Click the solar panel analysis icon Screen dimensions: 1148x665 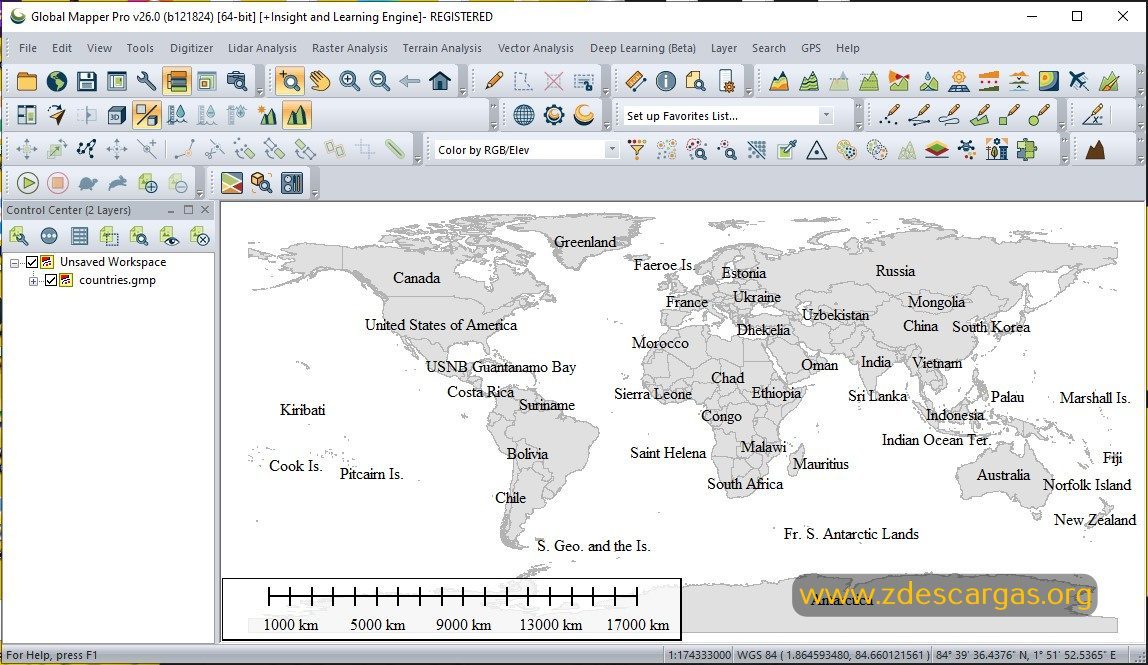958,81
